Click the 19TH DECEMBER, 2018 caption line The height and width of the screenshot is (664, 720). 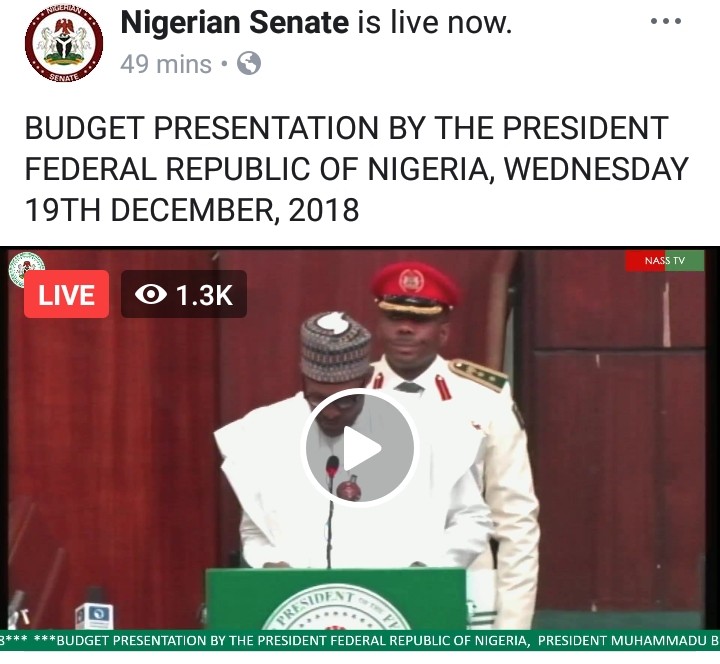coord(191,210)
